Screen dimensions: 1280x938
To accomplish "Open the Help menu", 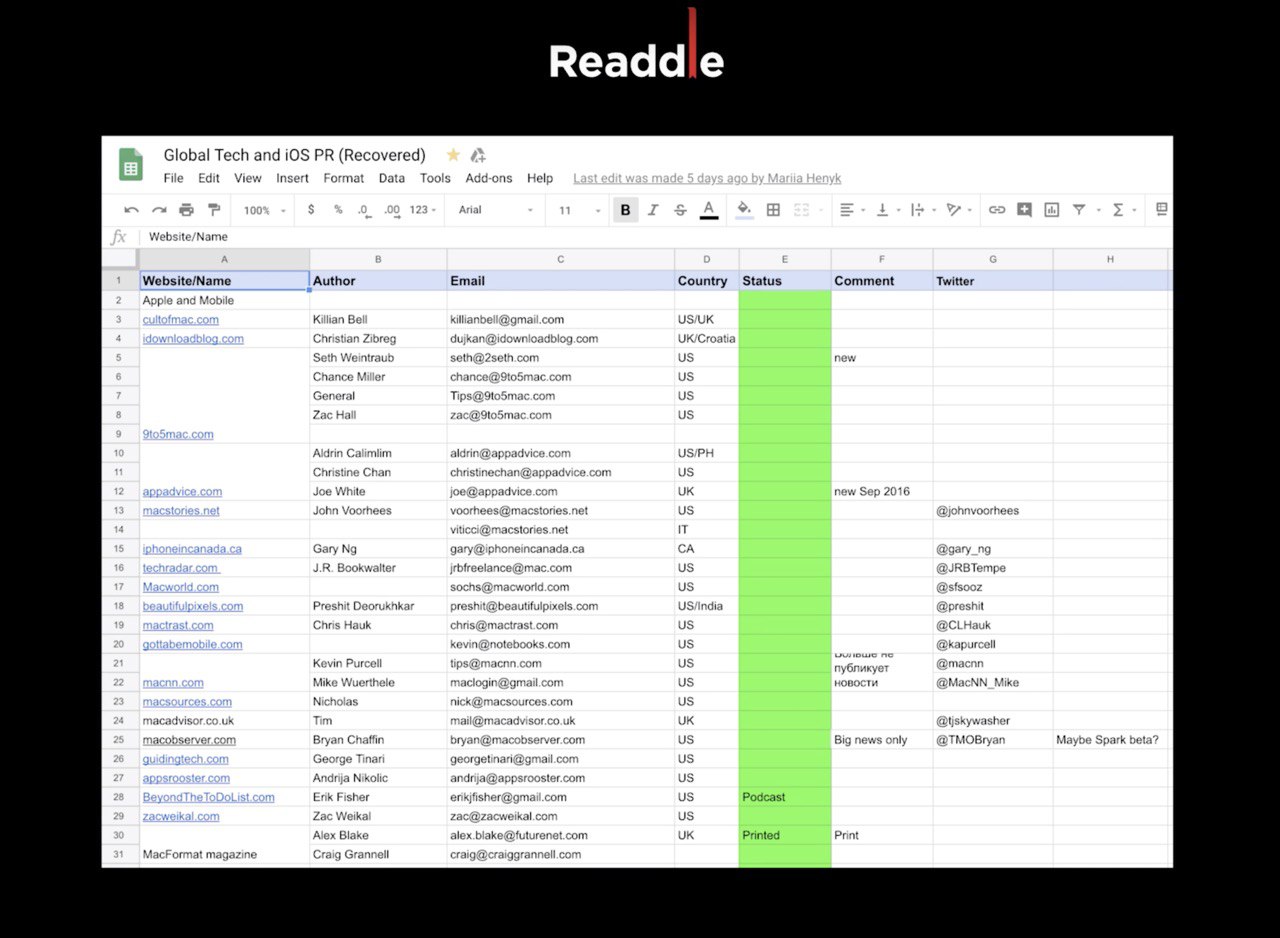I will tap(540, 178).
